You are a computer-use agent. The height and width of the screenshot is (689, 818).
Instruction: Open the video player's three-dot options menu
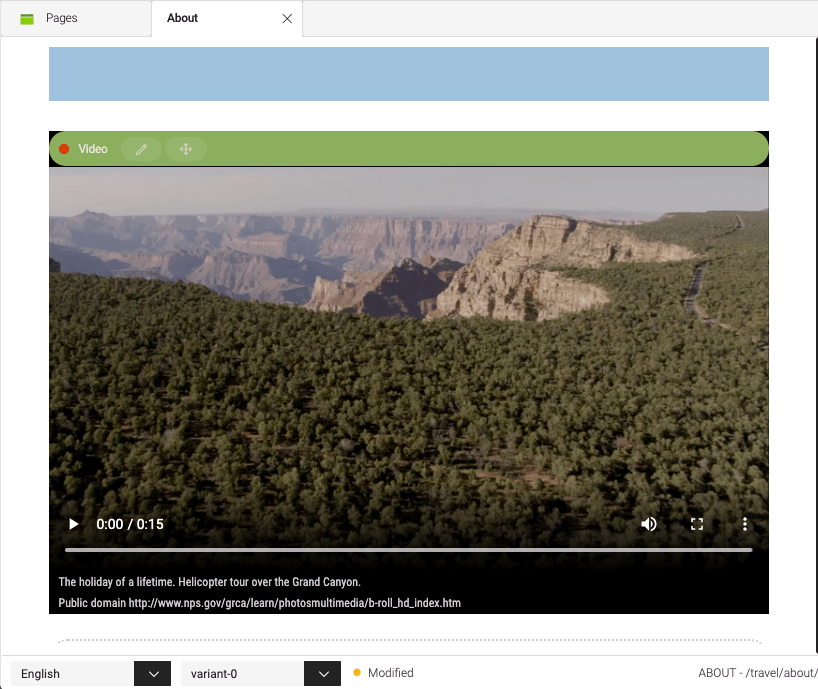click(x=744, y=523)
